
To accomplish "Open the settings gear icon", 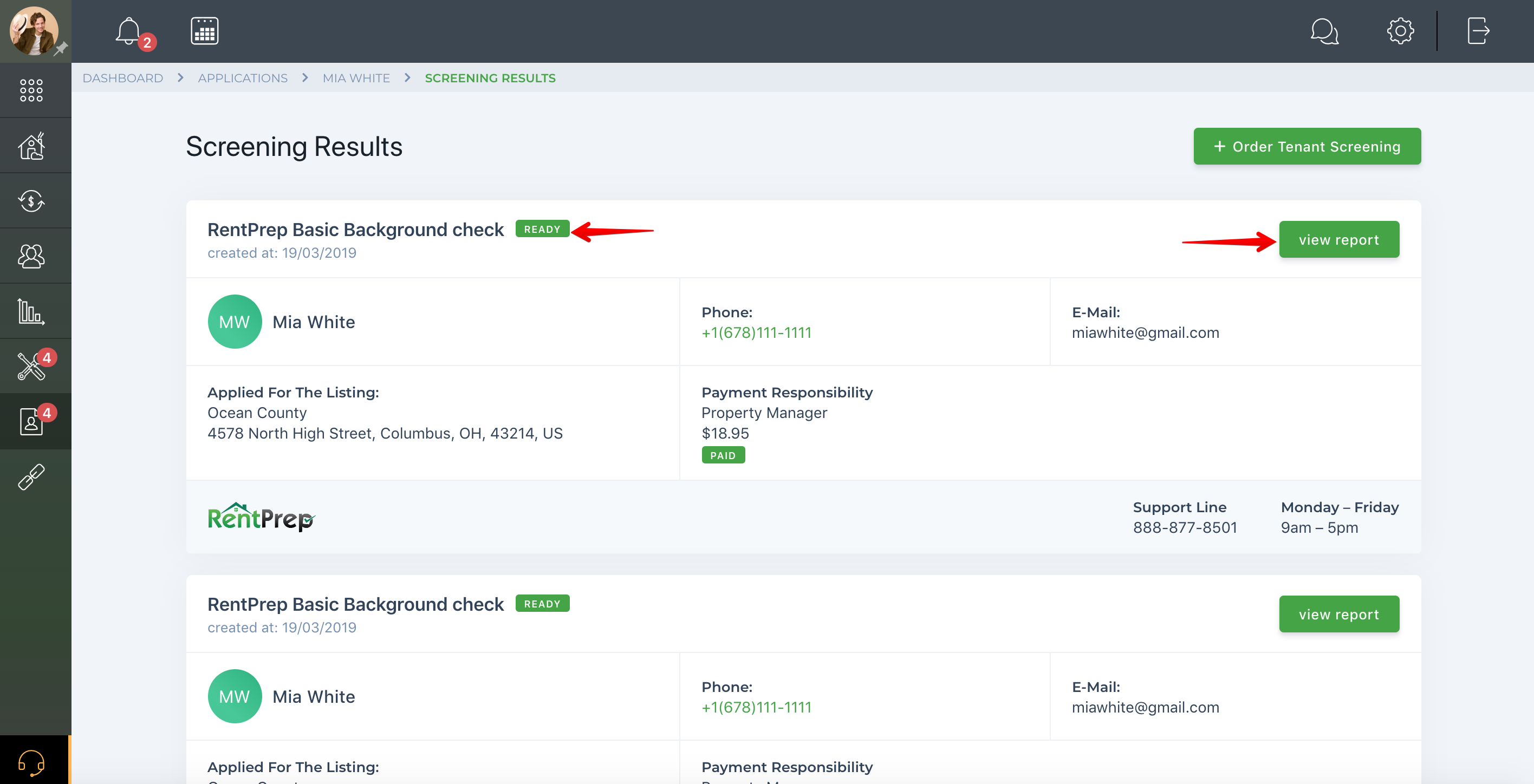I will tap(1400, 31).
